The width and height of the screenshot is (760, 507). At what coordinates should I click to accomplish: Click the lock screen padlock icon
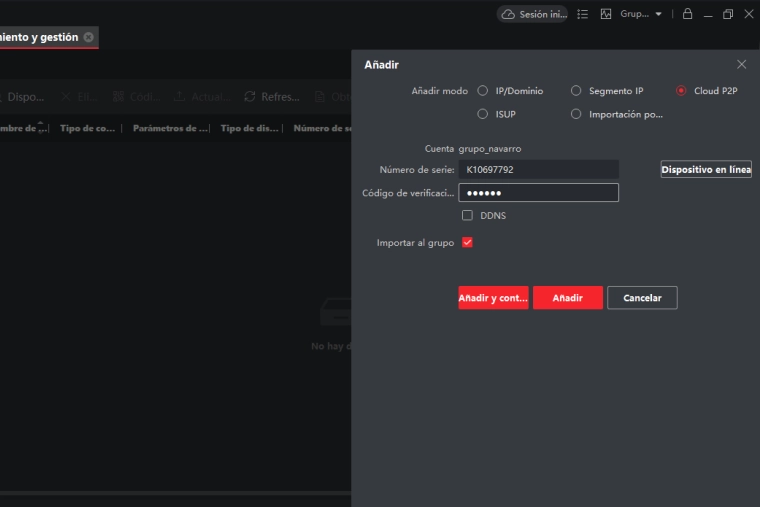(x=687, y=14)
